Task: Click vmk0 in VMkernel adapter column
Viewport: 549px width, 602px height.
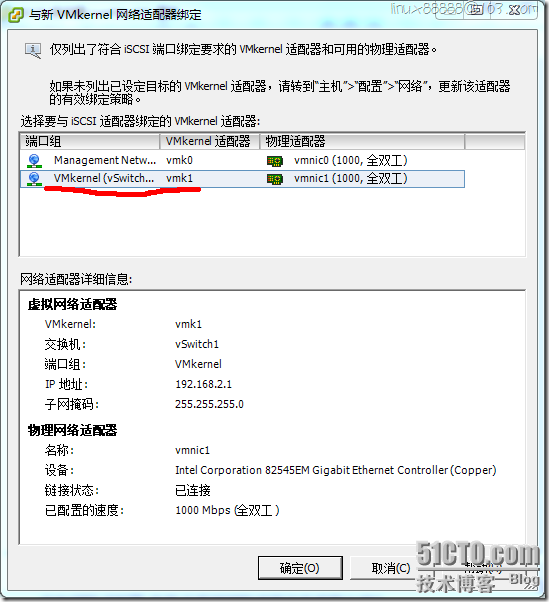Action: click(x=179, y=160)
